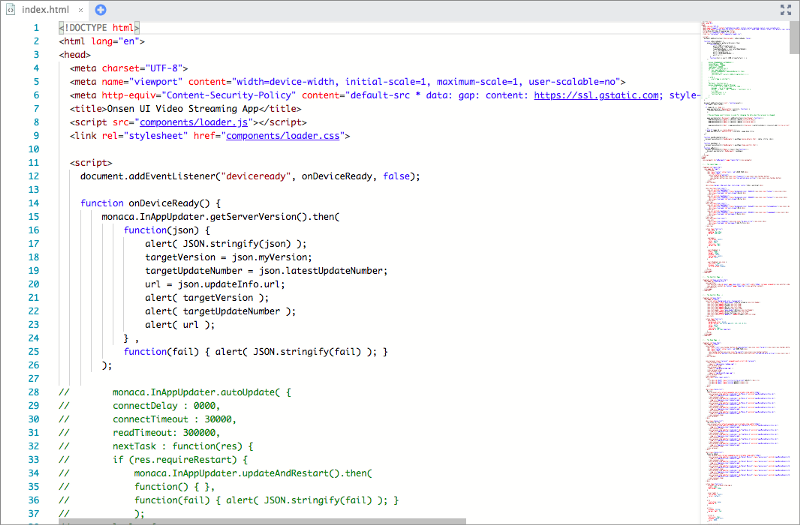The image size is (800, 525).
Task: Click line number 11 in gutter
Action: (34, 163)
